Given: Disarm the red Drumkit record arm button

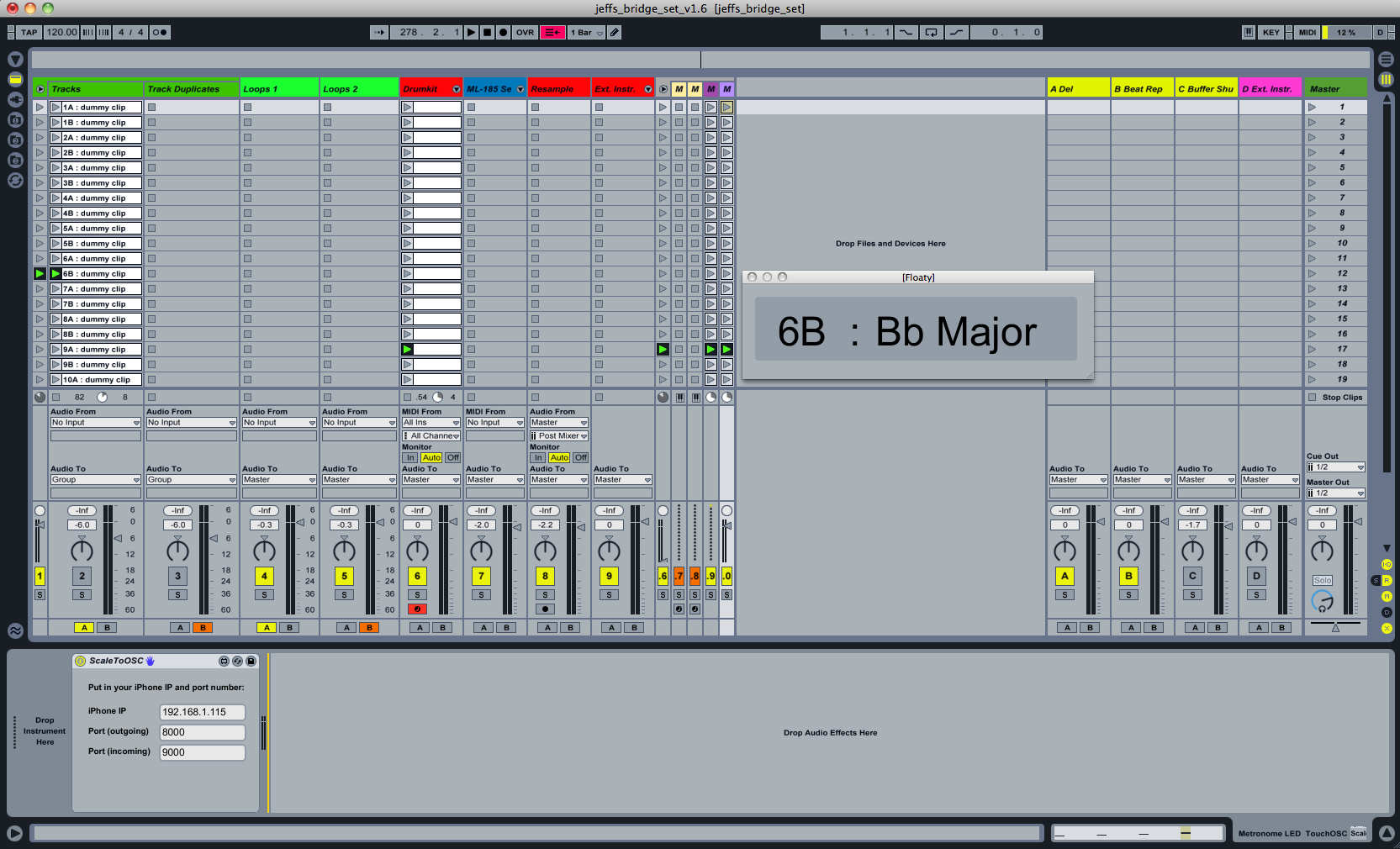Looking at the screenshot, I should click(417, 609).
